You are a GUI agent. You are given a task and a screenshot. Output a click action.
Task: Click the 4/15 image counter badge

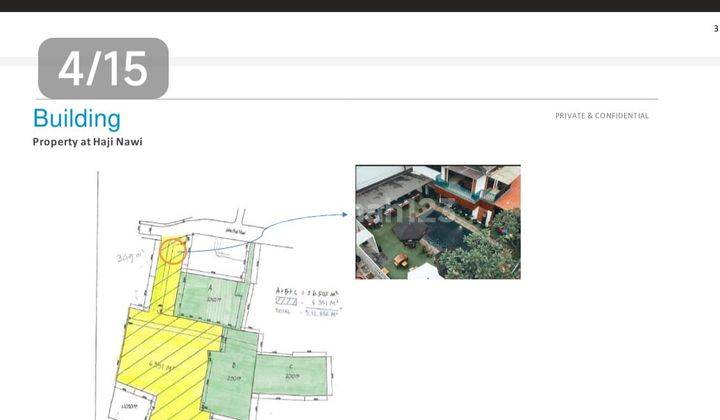point(103,68)
